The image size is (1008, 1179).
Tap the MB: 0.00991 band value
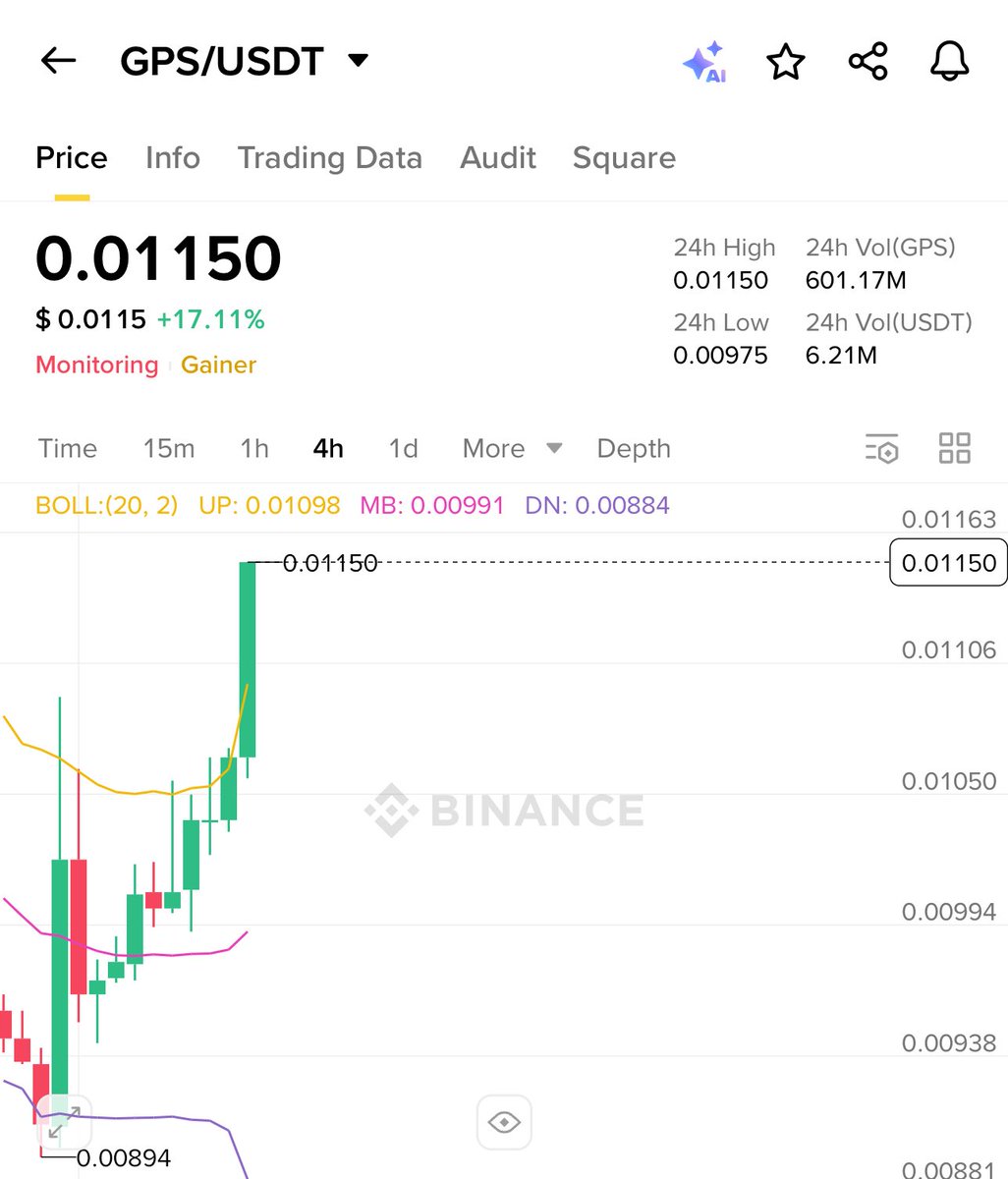[x=432, y=506]
